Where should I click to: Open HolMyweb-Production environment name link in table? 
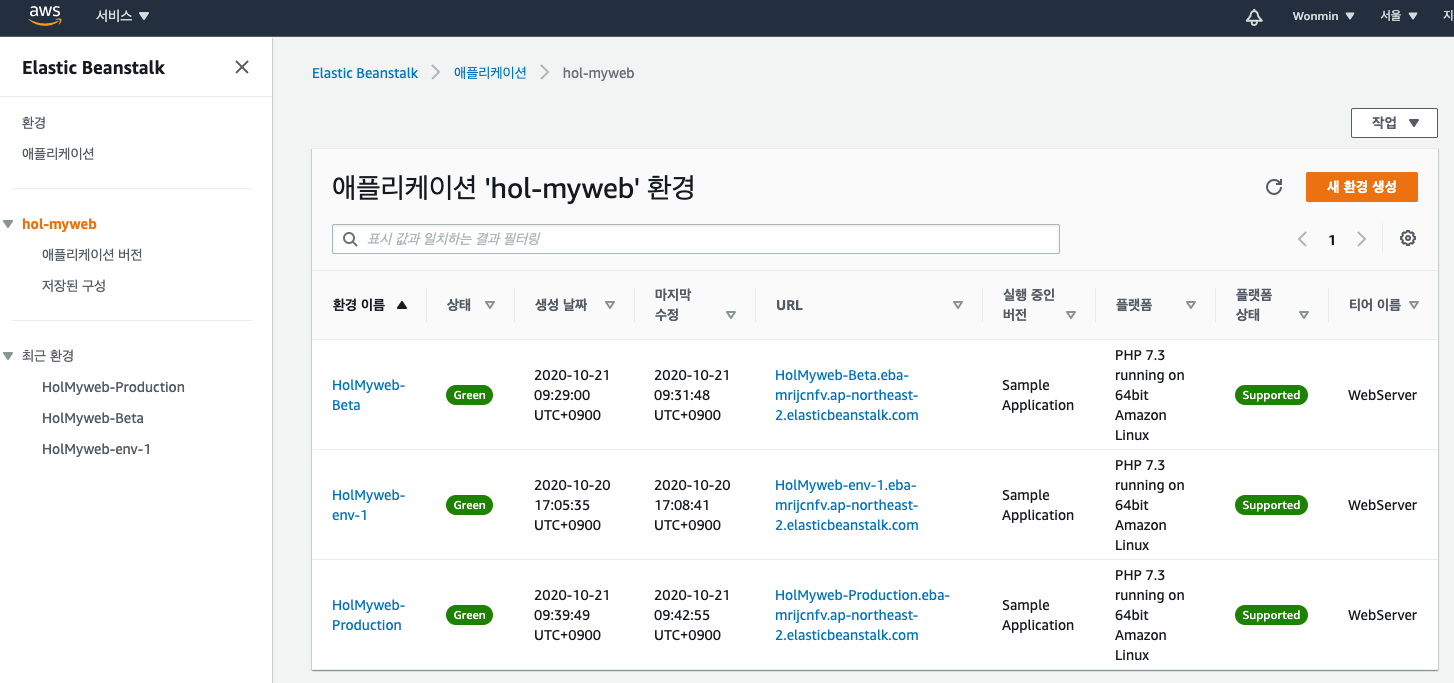coord(368,615)
